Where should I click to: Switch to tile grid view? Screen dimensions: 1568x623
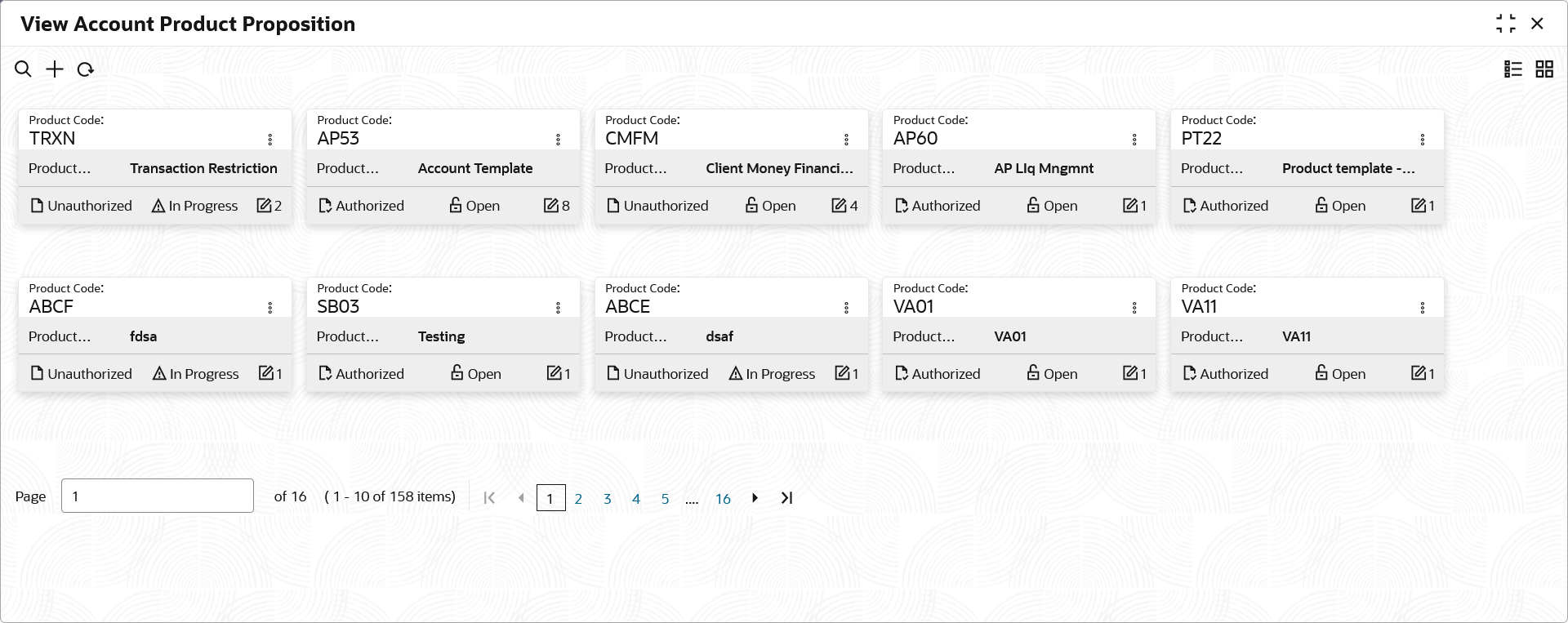[x=1544, y=69]
